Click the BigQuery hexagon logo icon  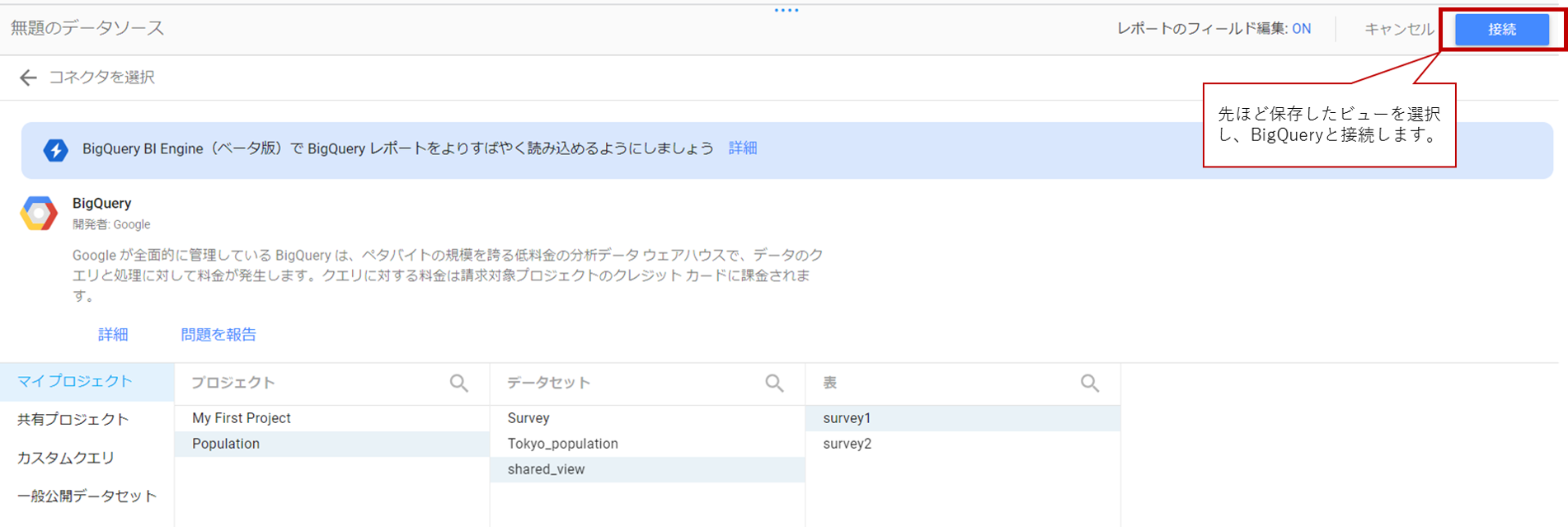(x=39, y=214)
